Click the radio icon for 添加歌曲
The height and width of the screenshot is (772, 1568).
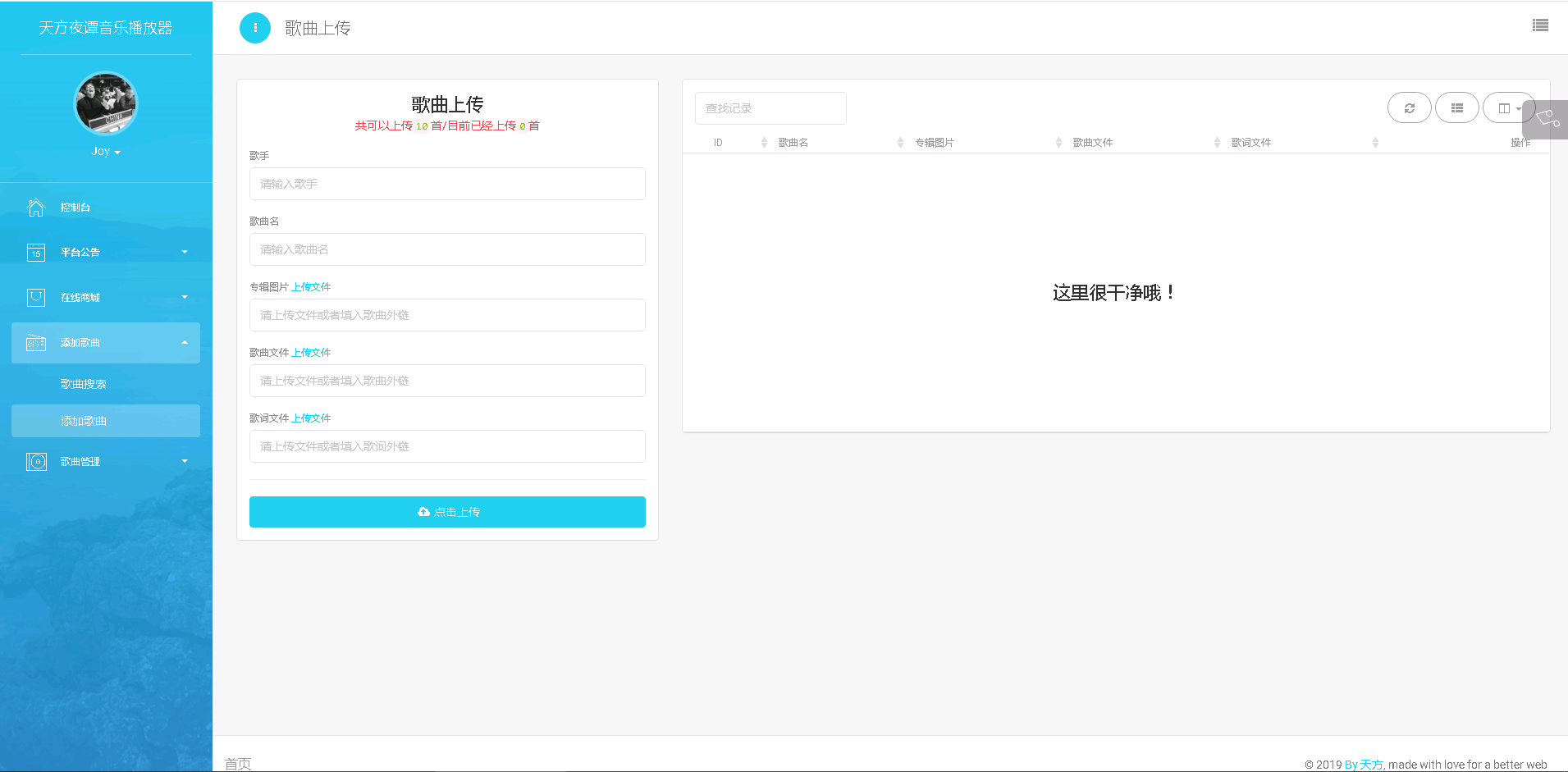pos(36,343)
